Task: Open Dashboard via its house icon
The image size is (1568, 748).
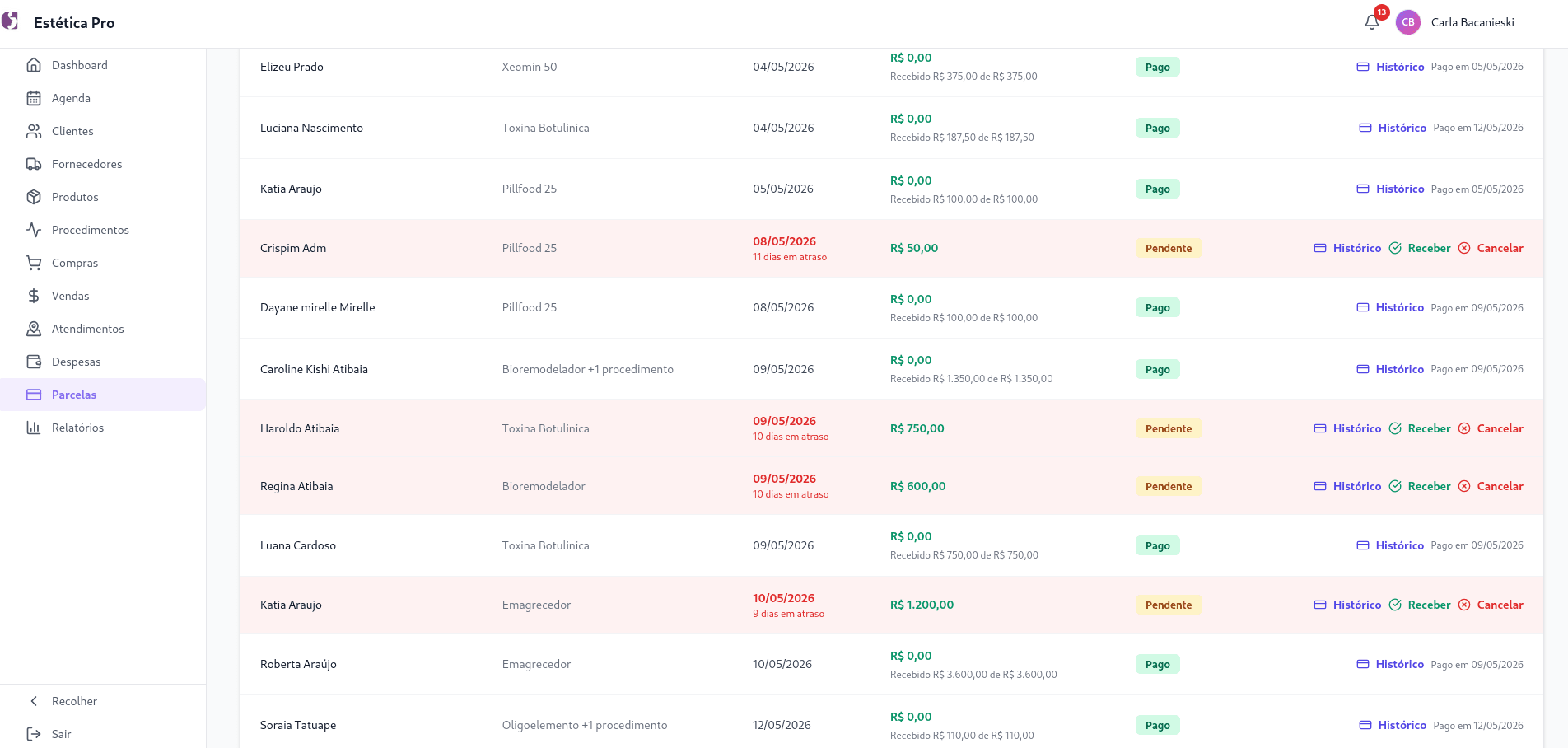Action: pos(34,65)
